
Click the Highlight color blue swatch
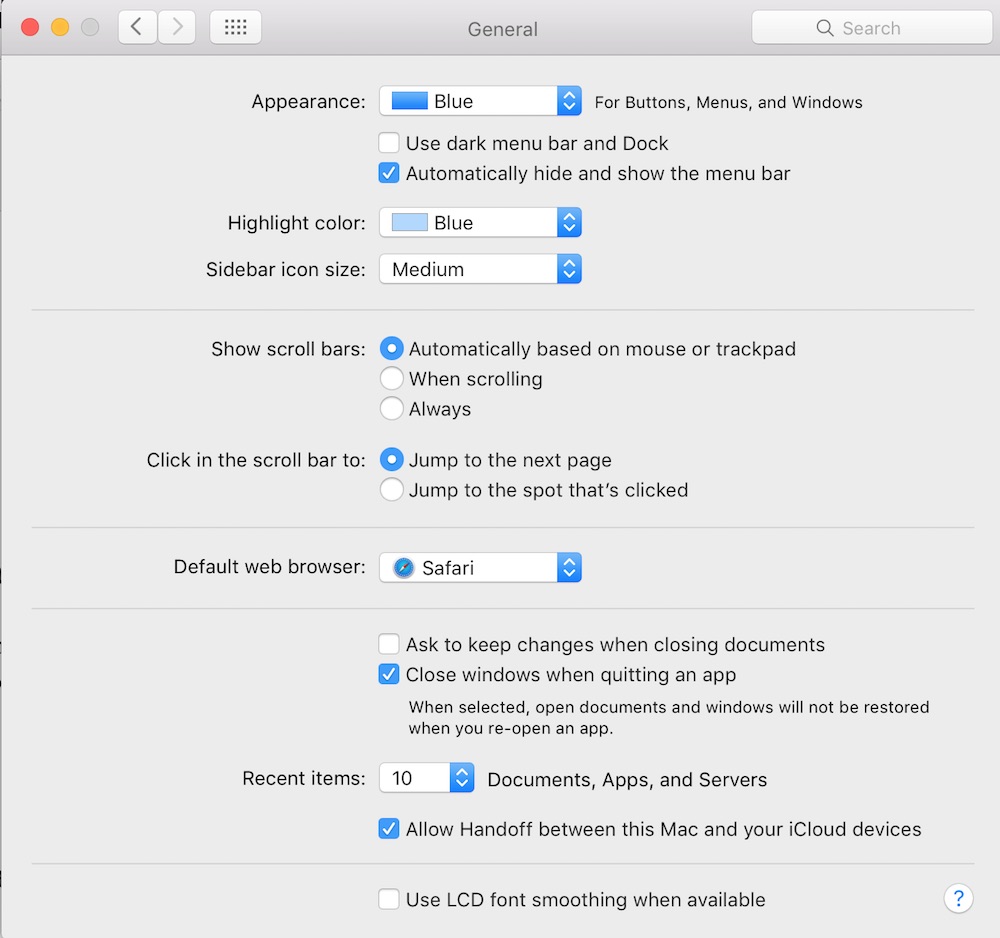pyautogui.click(x=409, y=223)
